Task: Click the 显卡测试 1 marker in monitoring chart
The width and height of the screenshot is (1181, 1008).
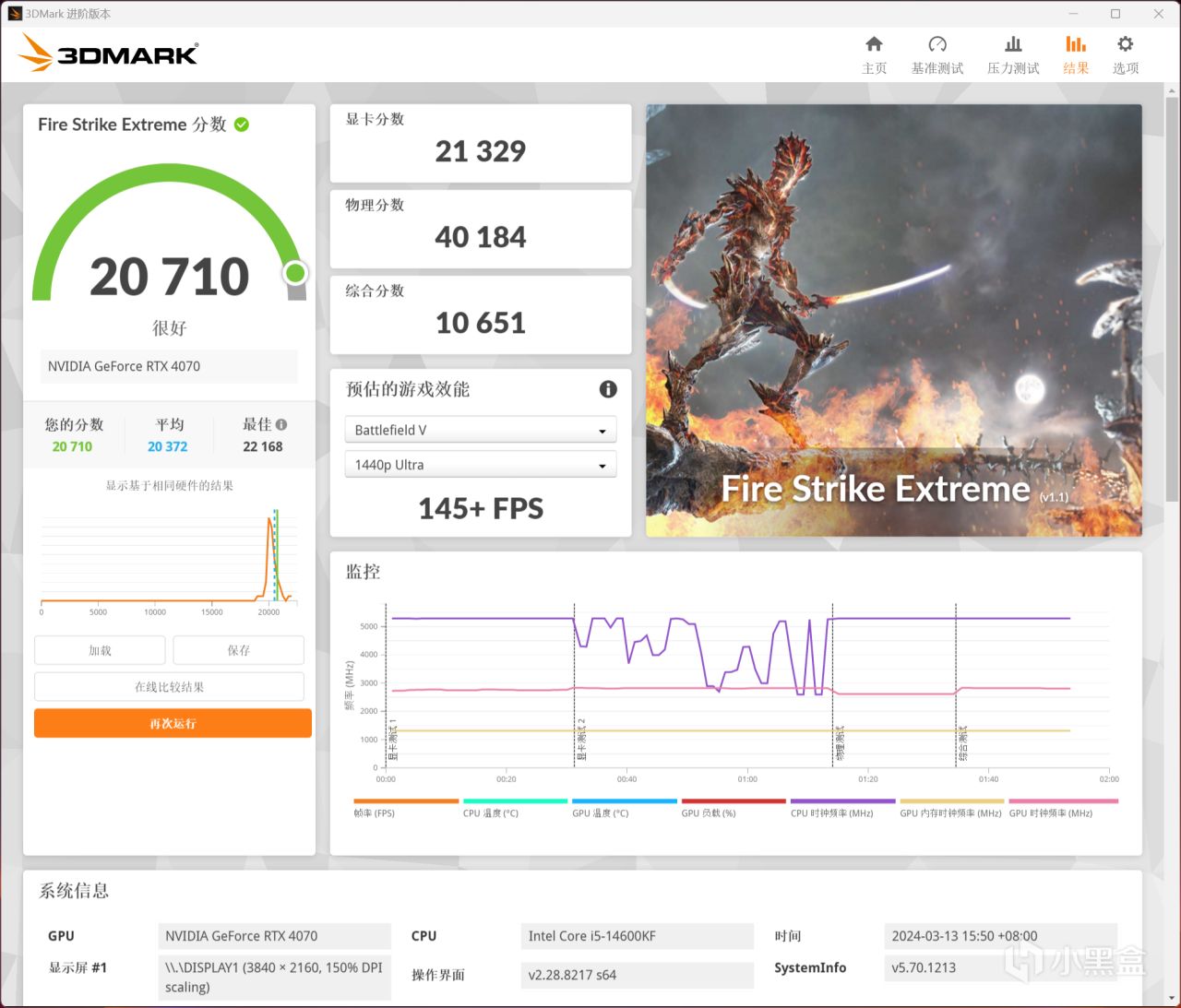Action: click(392, 740)
